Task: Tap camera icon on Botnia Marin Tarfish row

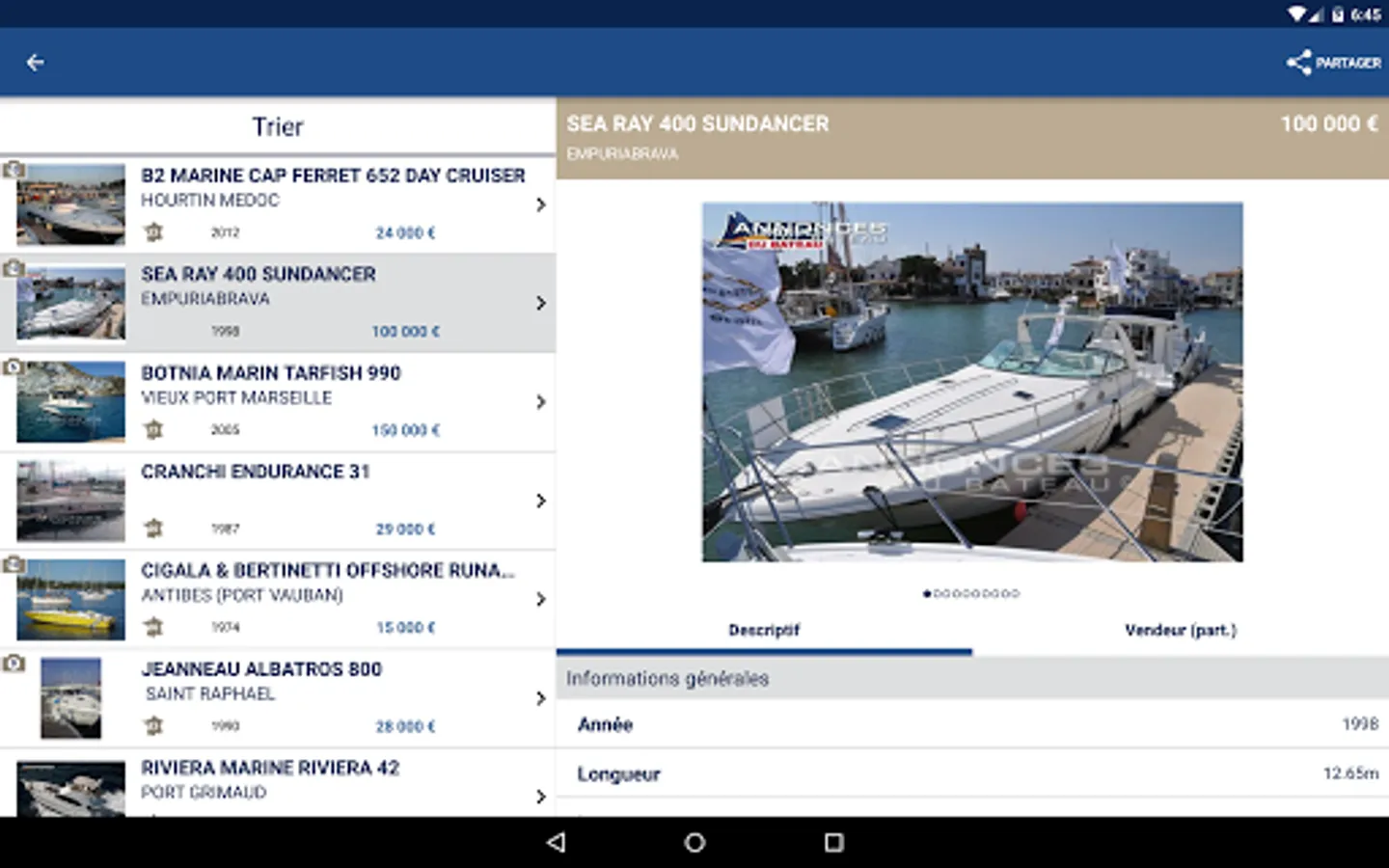Action: (x=13, y=367)
